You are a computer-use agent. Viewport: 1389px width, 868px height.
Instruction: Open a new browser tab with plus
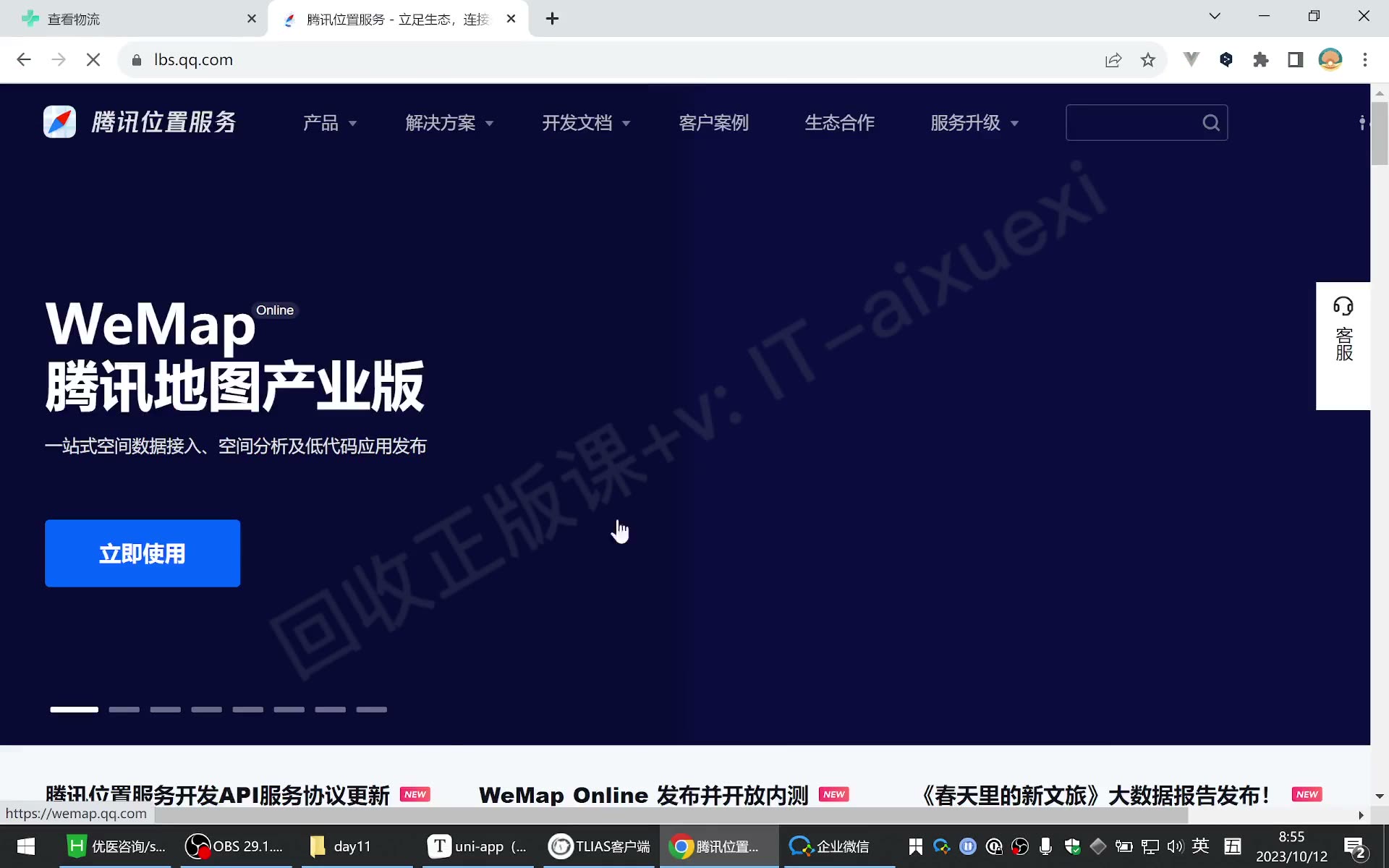552,19
